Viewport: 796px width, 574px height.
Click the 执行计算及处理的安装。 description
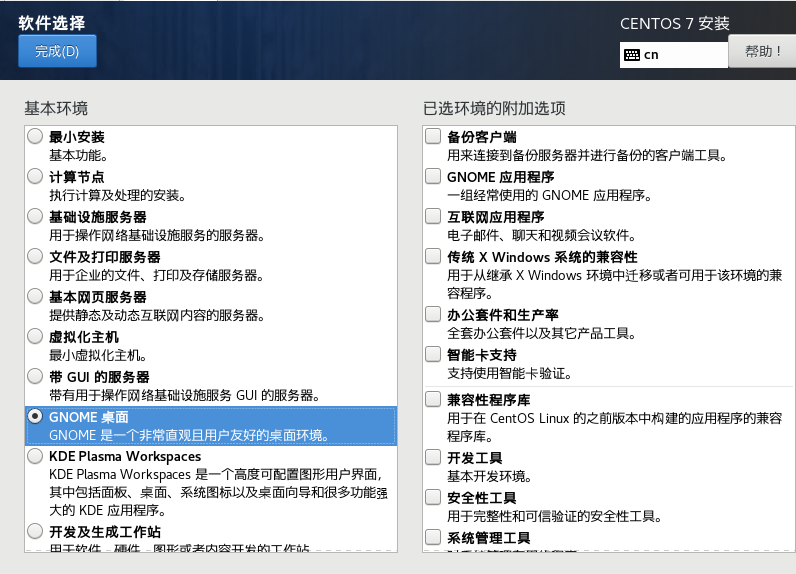(x=117, y=195)
